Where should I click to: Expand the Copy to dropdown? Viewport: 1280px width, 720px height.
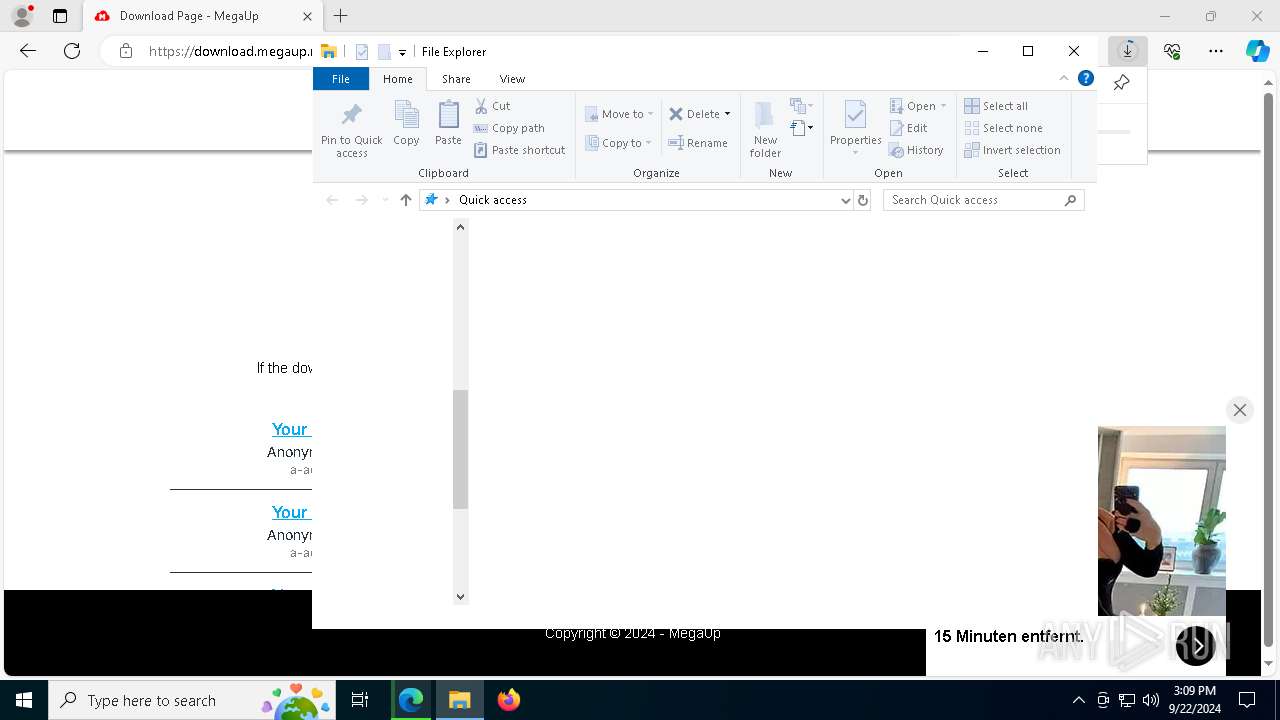(648, 143)
